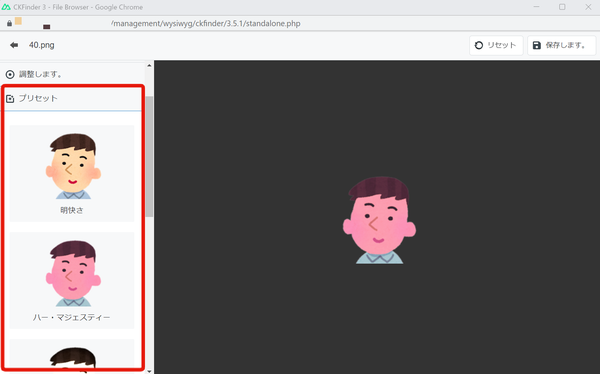The image size is (600, 374).
Task: Click the 40.png file name
Action: click(41, 45)
